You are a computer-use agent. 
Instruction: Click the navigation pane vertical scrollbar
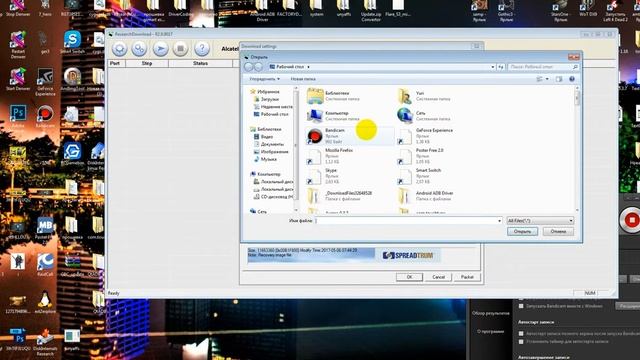296,149
